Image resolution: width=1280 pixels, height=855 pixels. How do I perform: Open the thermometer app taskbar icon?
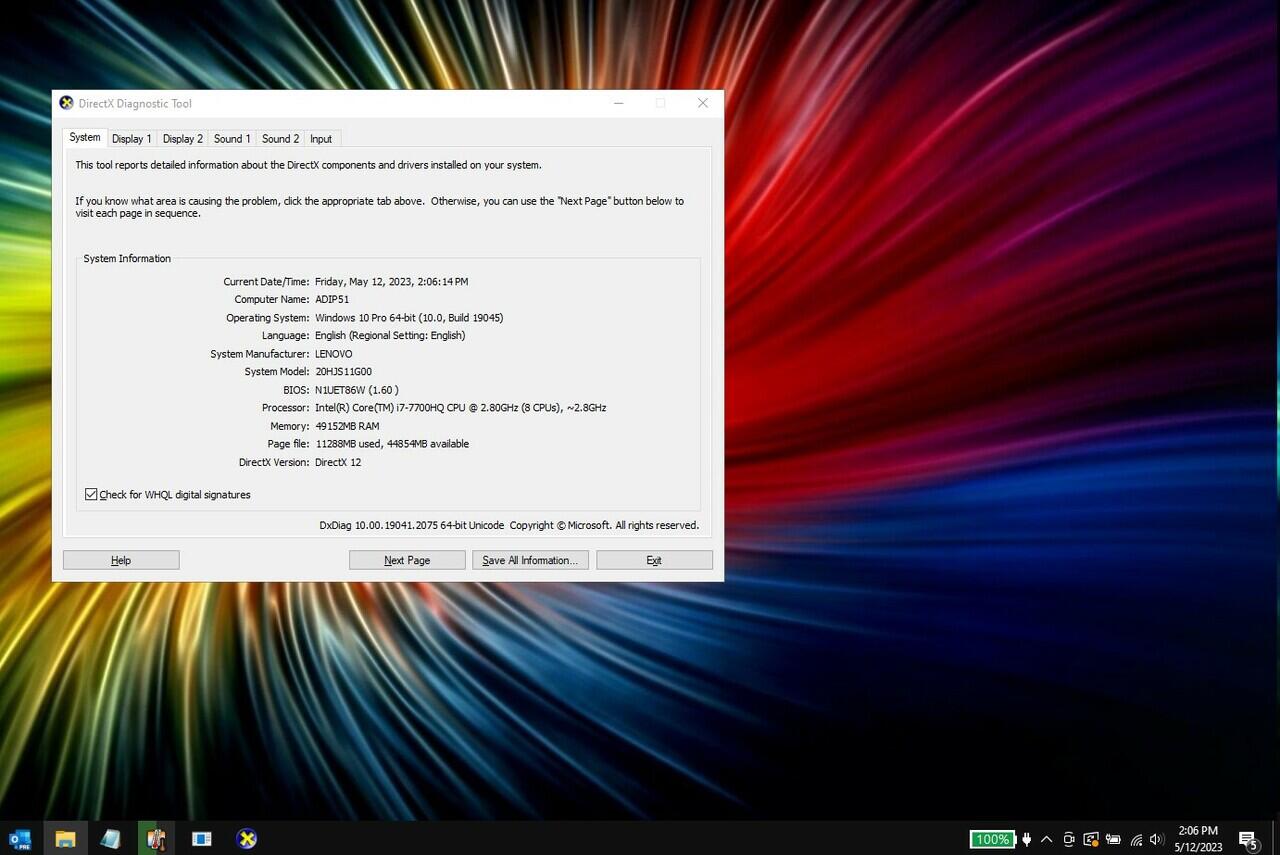tap(156, 839)
